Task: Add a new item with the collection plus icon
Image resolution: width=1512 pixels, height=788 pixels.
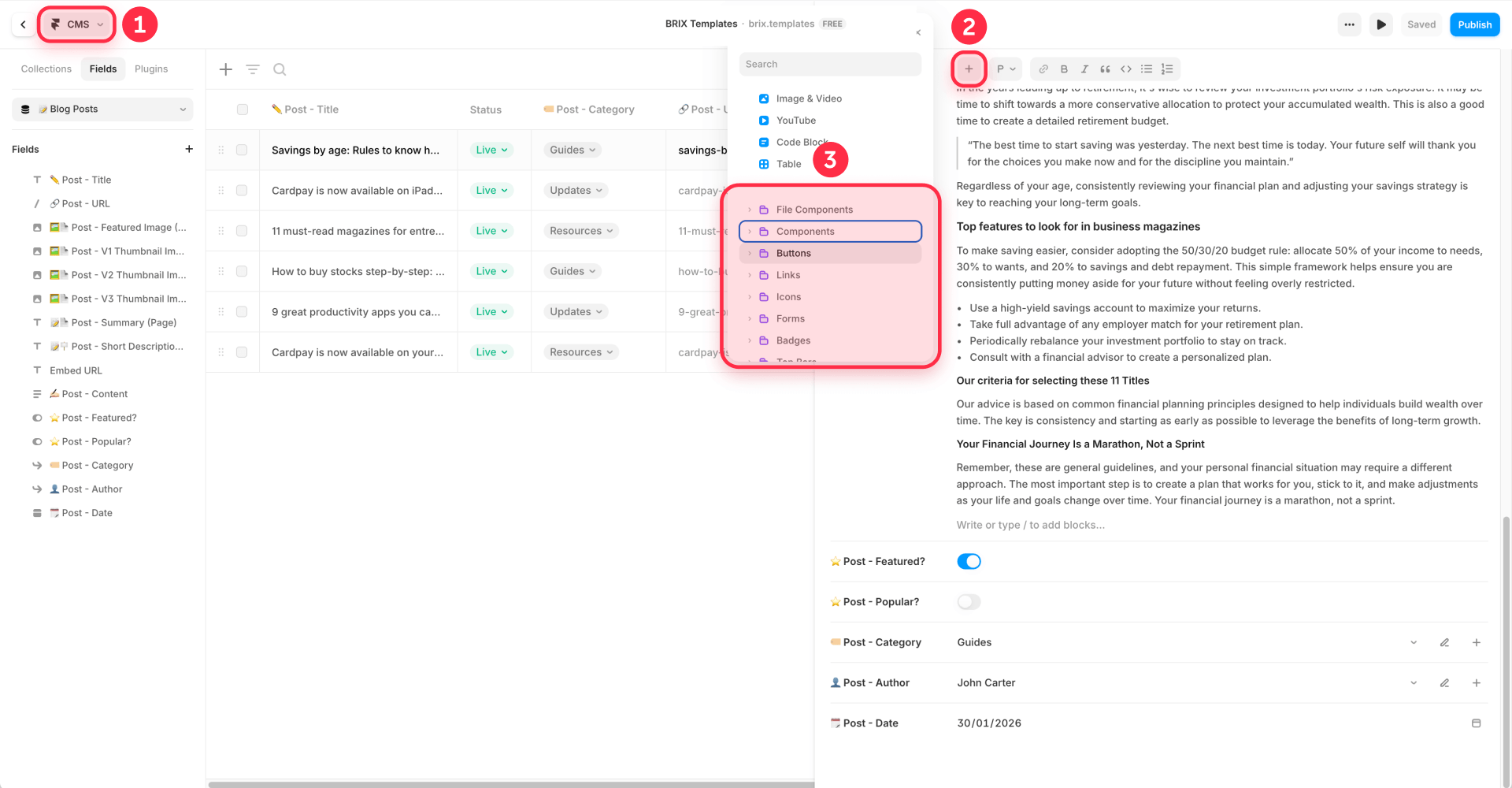Action: [x=226, y=69]
